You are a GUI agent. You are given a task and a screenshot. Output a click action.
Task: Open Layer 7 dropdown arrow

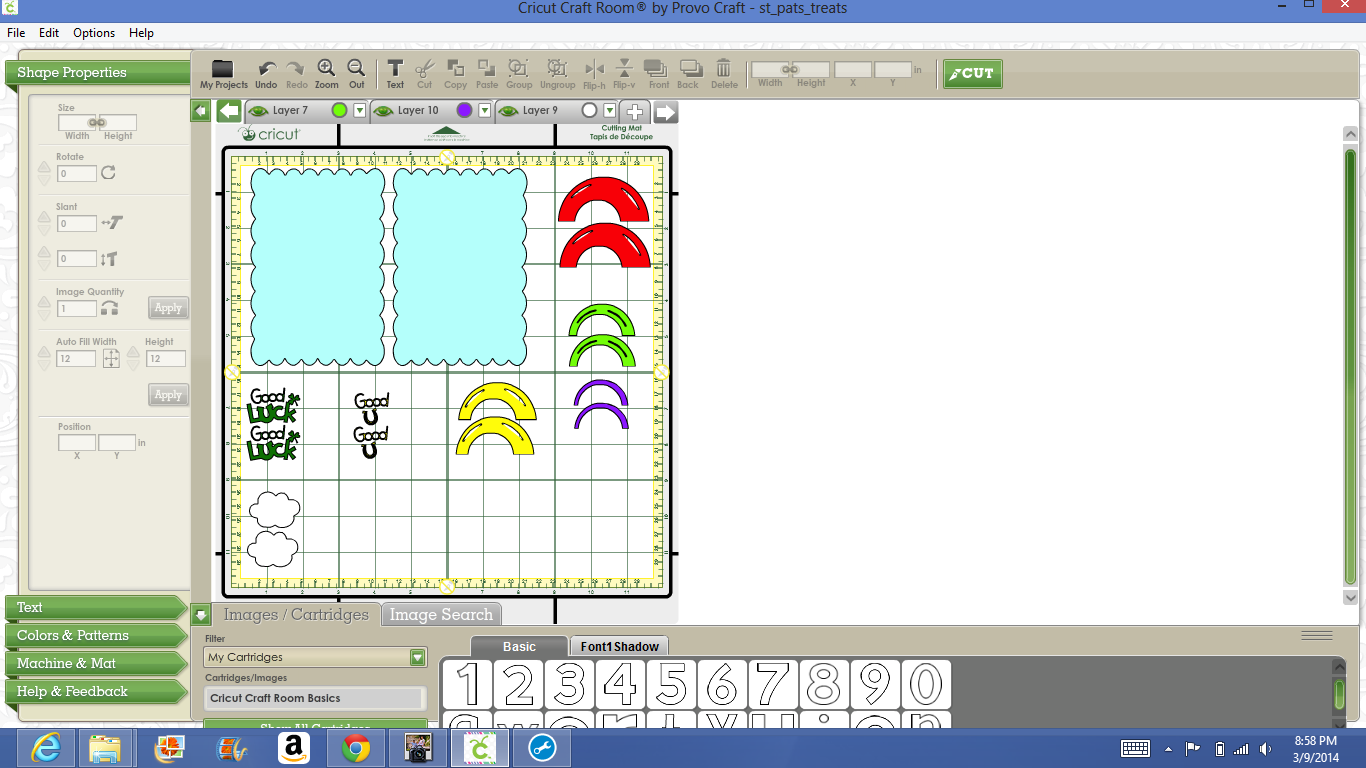(x=360, y=111)
